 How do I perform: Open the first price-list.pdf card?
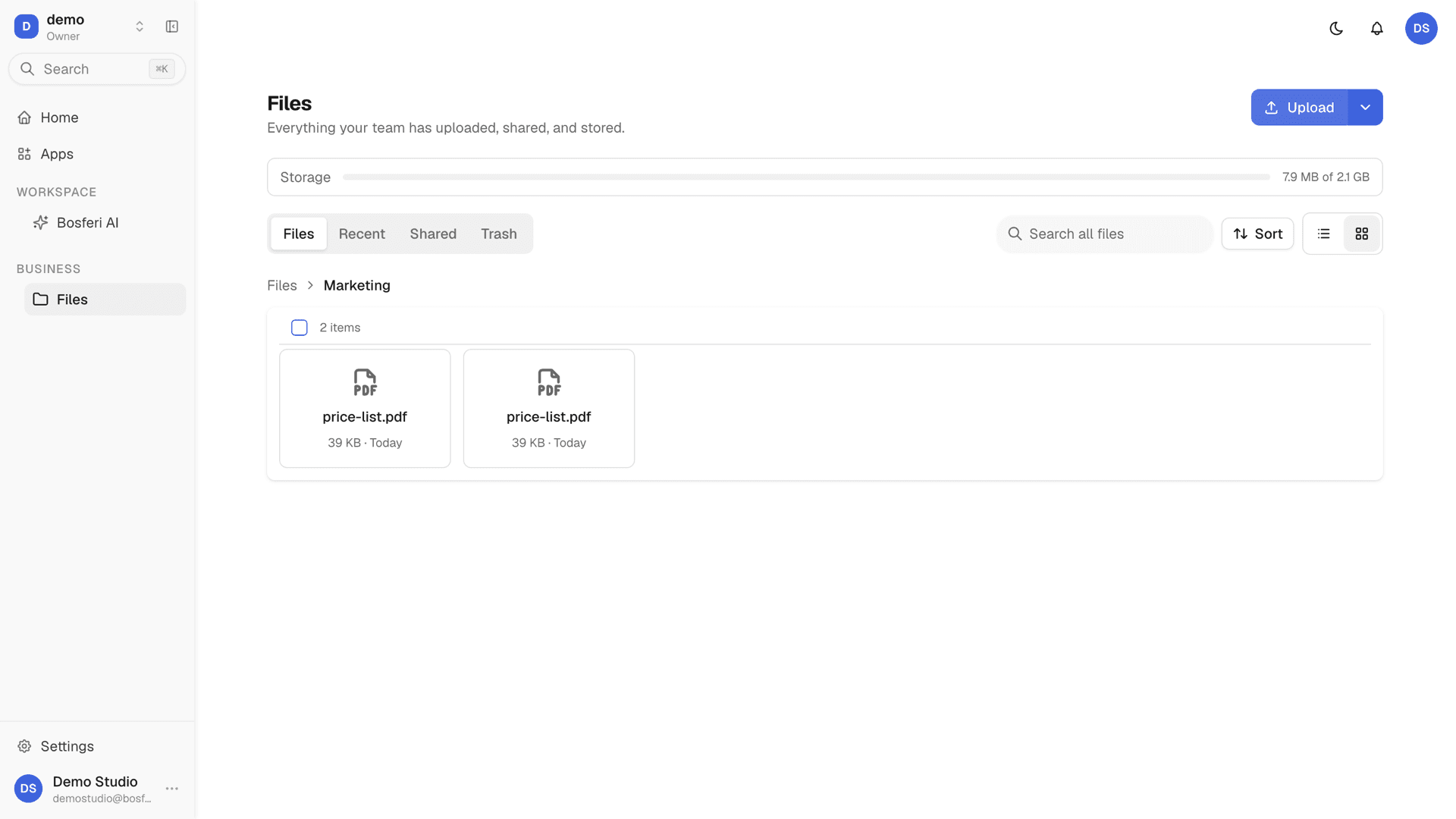coord(365,409)
